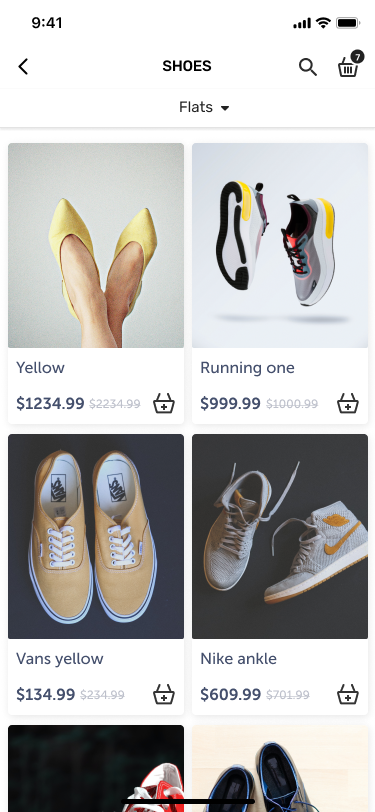Screen dimensions: 375x812
Task: Open the blue lace-up shoes thumbnail
Action: [x=280, y=768]
